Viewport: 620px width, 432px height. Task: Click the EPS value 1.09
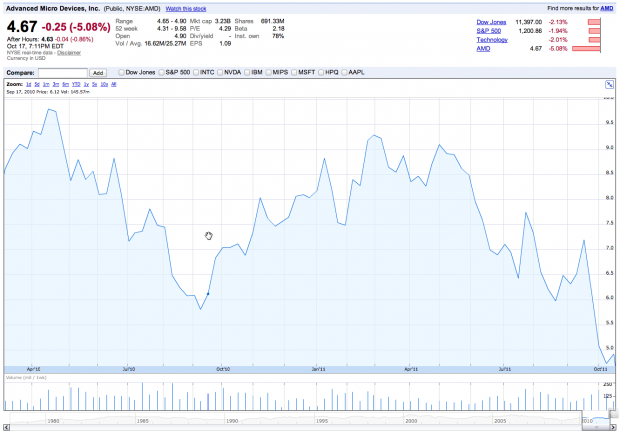point(225,43)
